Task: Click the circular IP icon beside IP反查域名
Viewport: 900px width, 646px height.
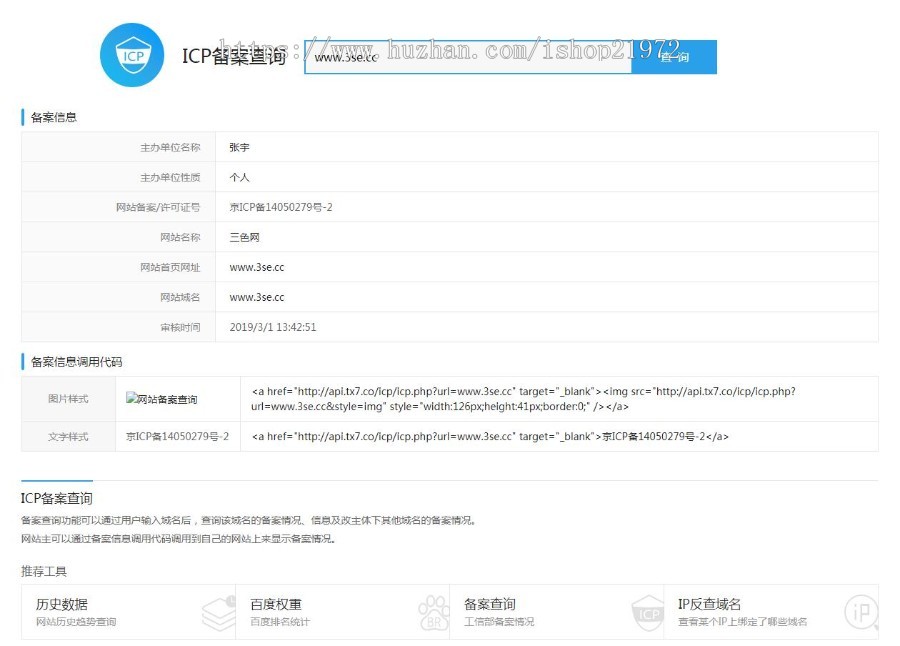Action: coord(861,611)
